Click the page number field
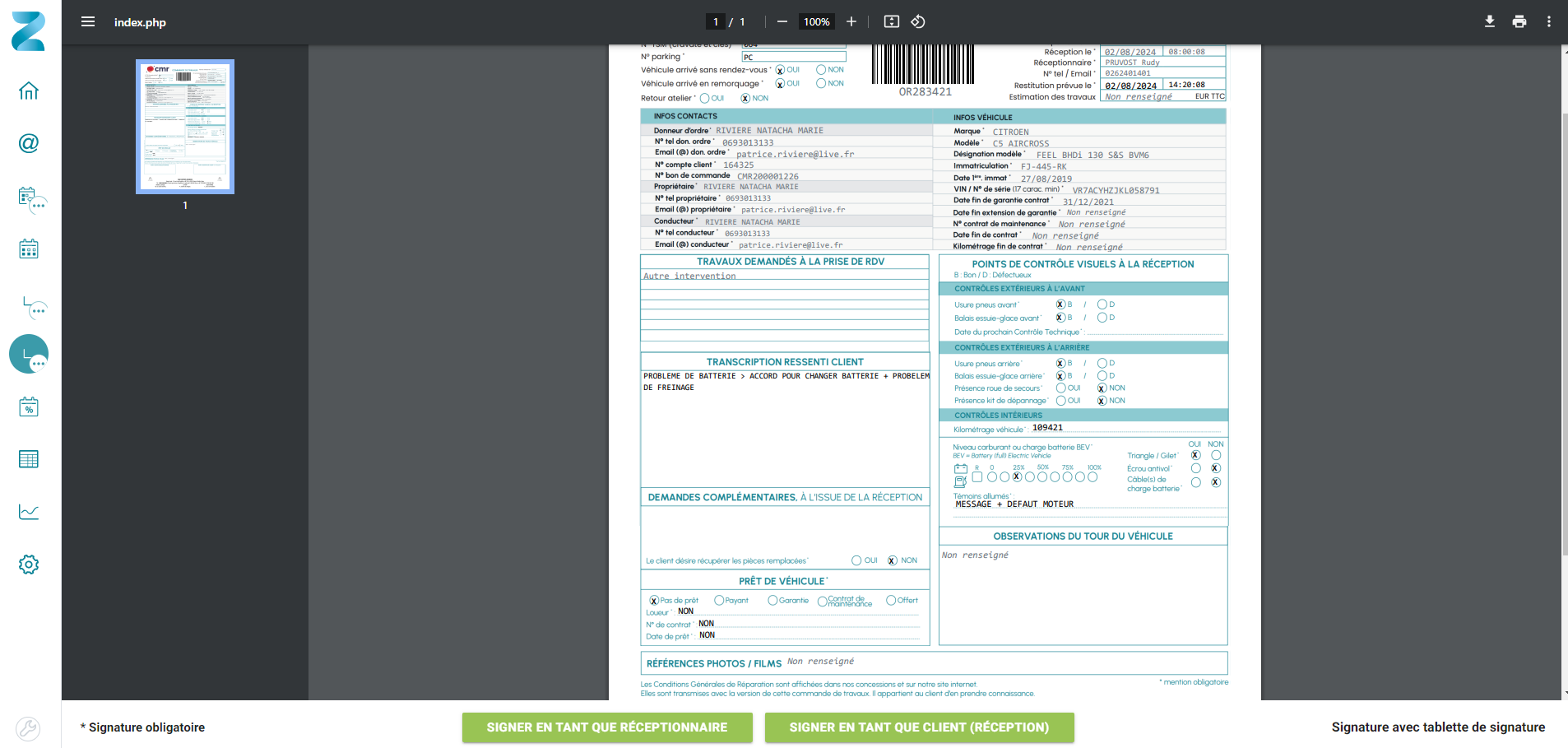Viewport: 1568px width, 748px height. click(x=716, y=22)
